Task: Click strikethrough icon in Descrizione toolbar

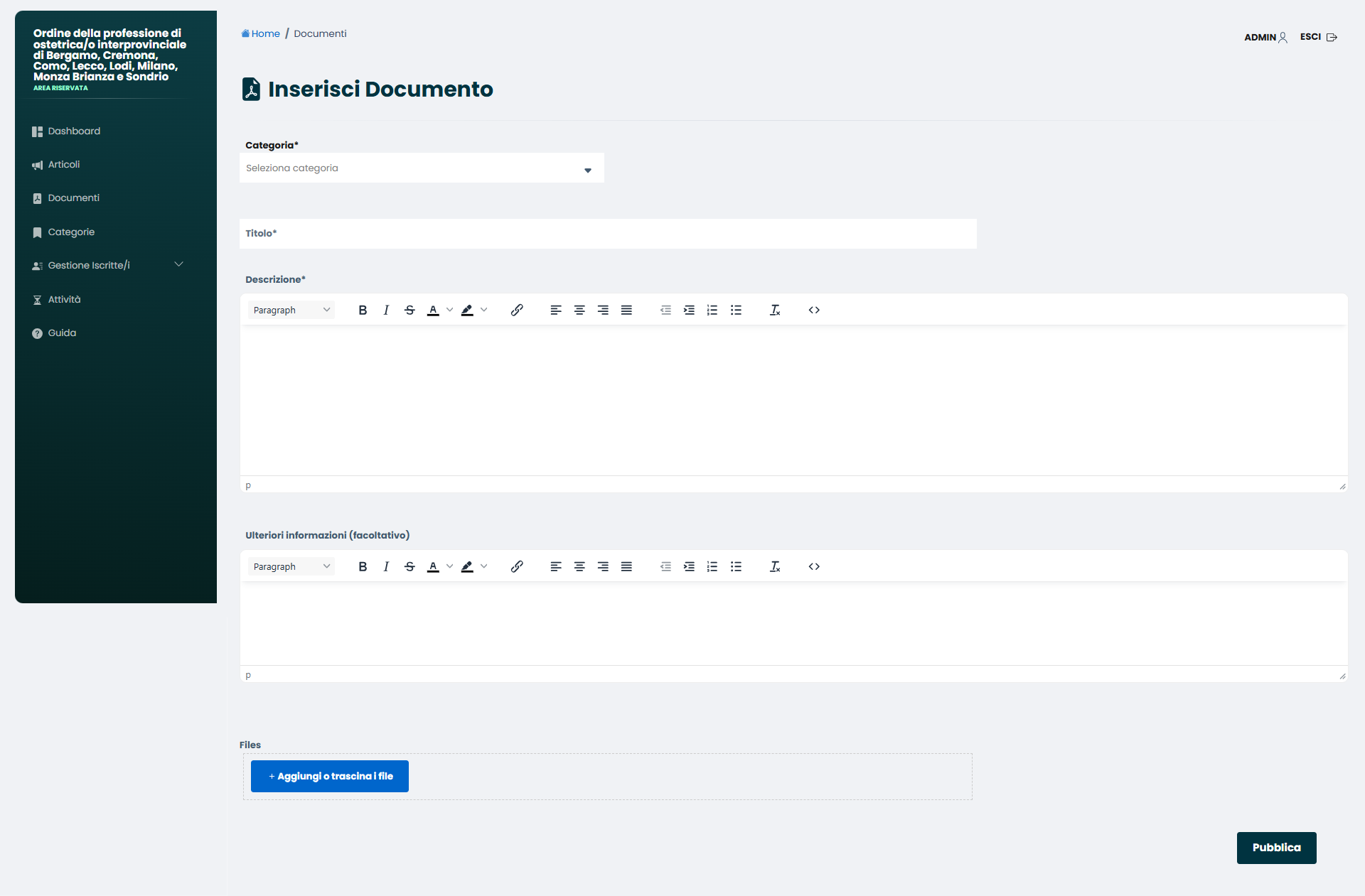Action: tap(409, 310)
